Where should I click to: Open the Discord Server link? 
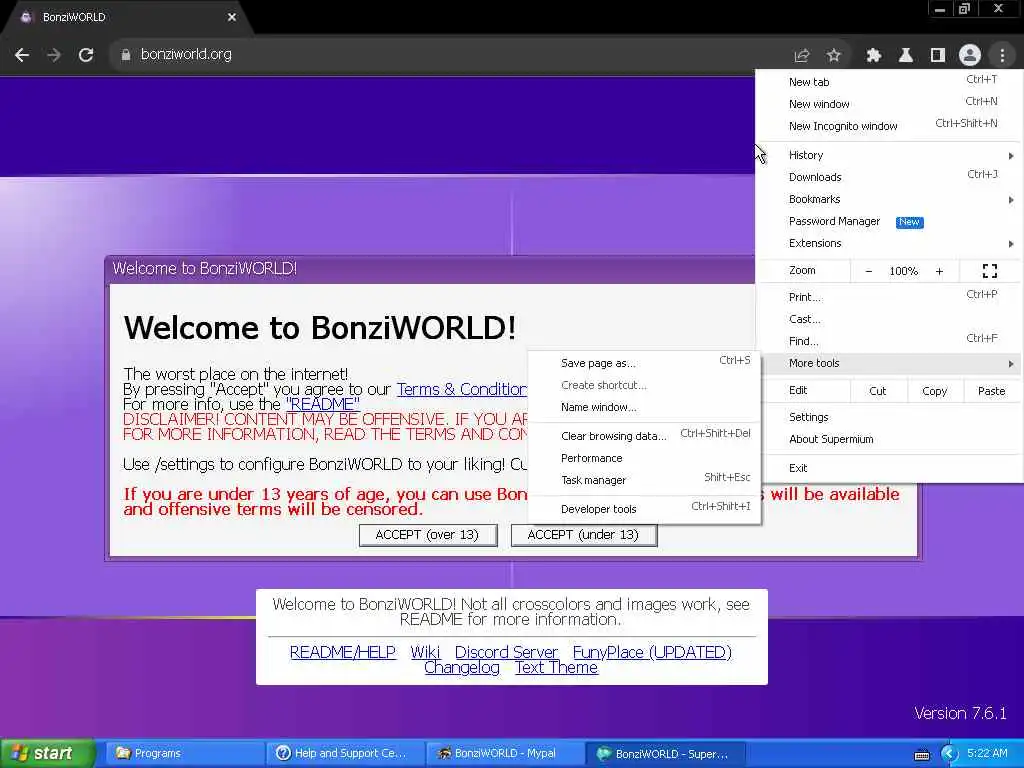[x=506, y=652]
